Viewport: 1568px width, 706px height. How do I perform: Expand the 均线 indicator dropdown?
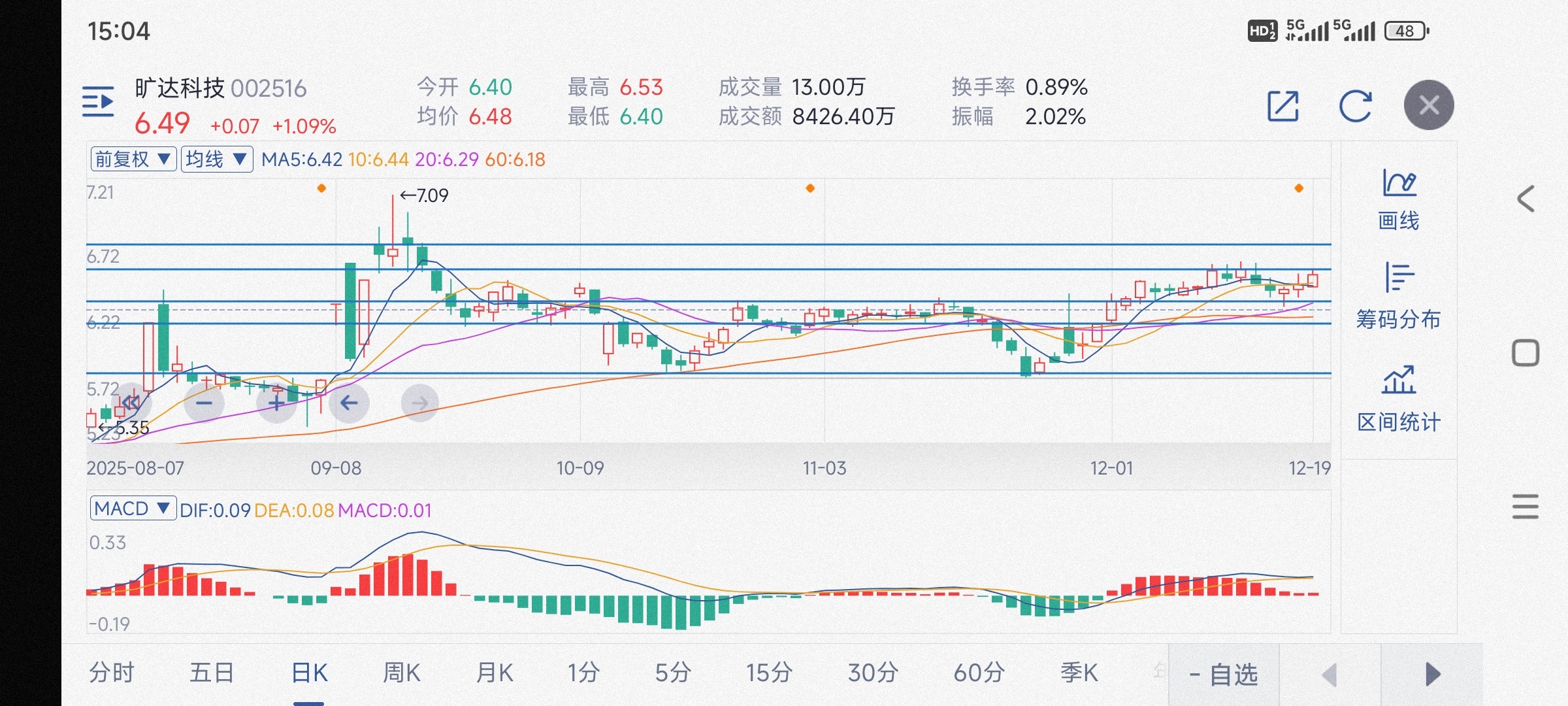(x=216, y=160)
